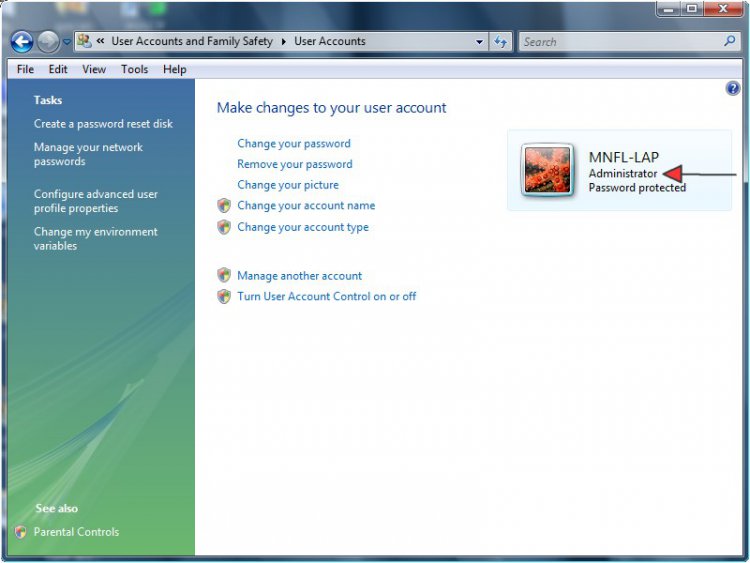Click the Forward navigation arrow button
The width and height of the screenshot is (750, 563).
48,42
